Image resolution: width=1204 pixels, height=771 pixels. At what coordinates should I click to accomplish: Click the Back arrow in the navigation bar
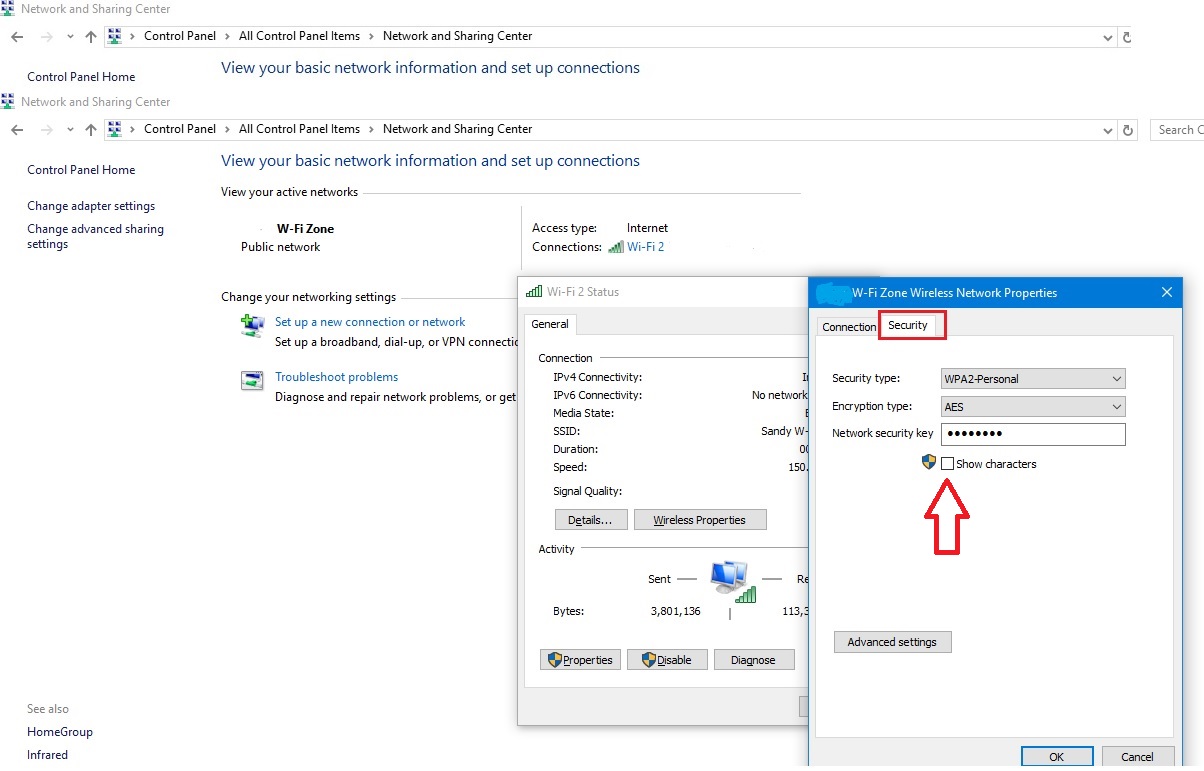(x=17, y=130)
